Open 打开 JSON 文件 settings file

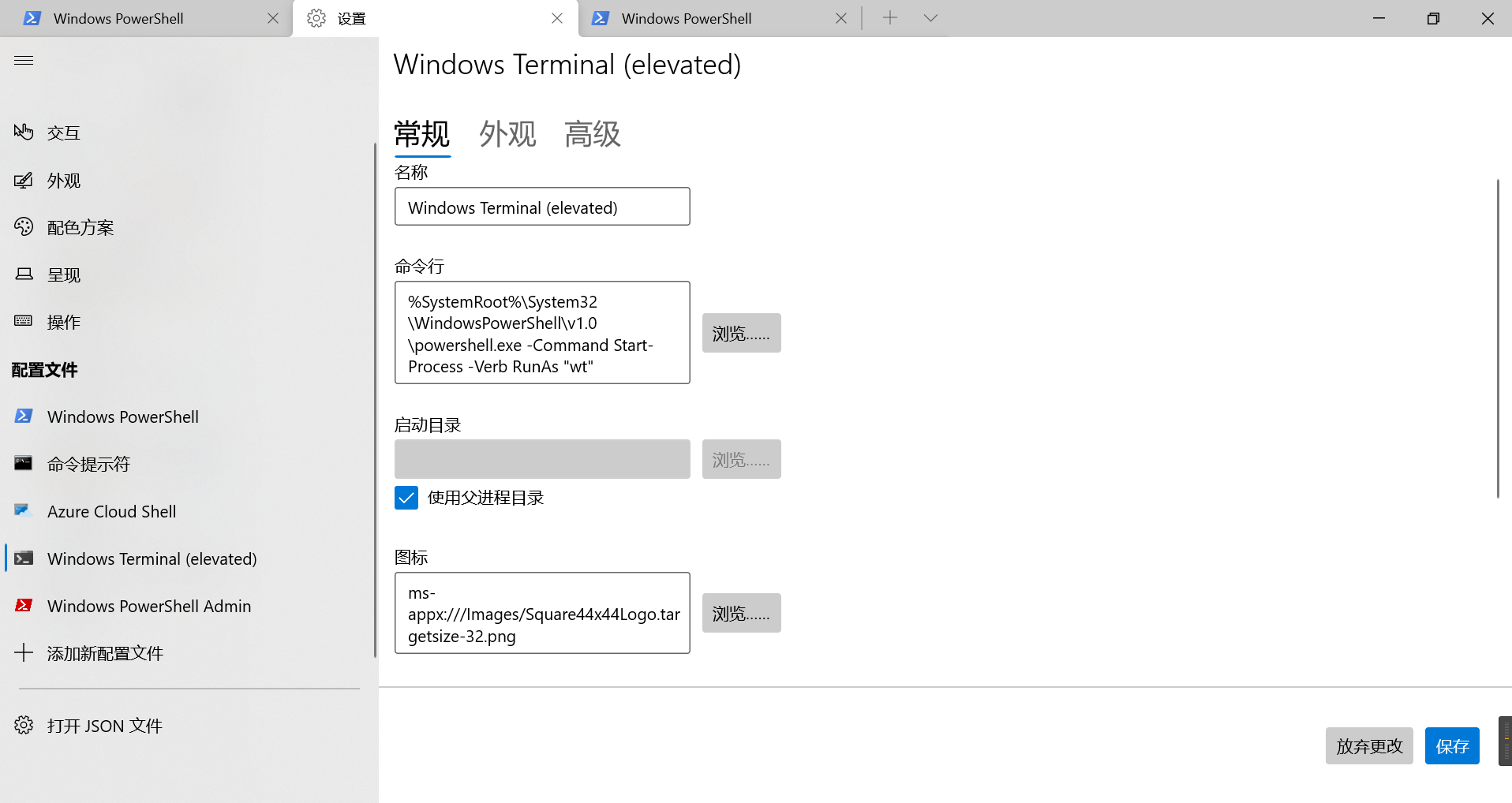tap(103, 725)
